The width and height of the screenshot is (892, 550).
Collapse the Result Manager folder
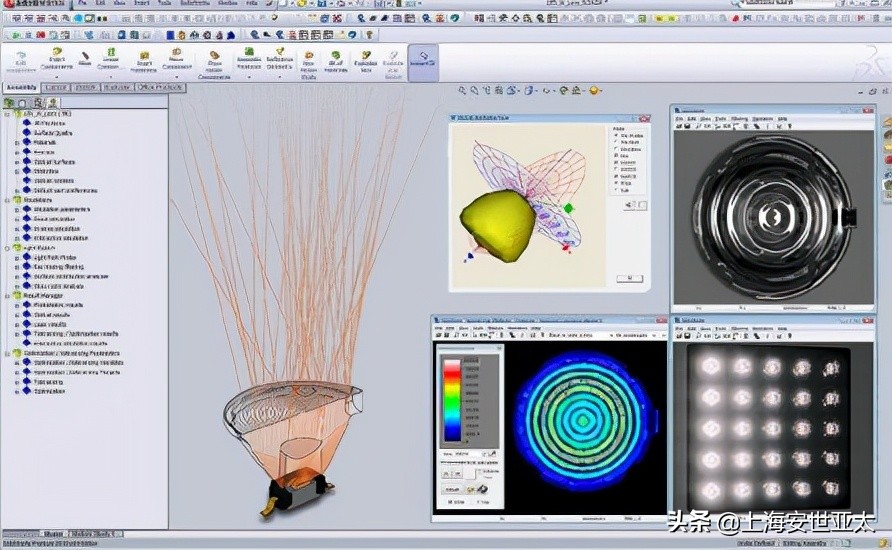coord(7,296)
